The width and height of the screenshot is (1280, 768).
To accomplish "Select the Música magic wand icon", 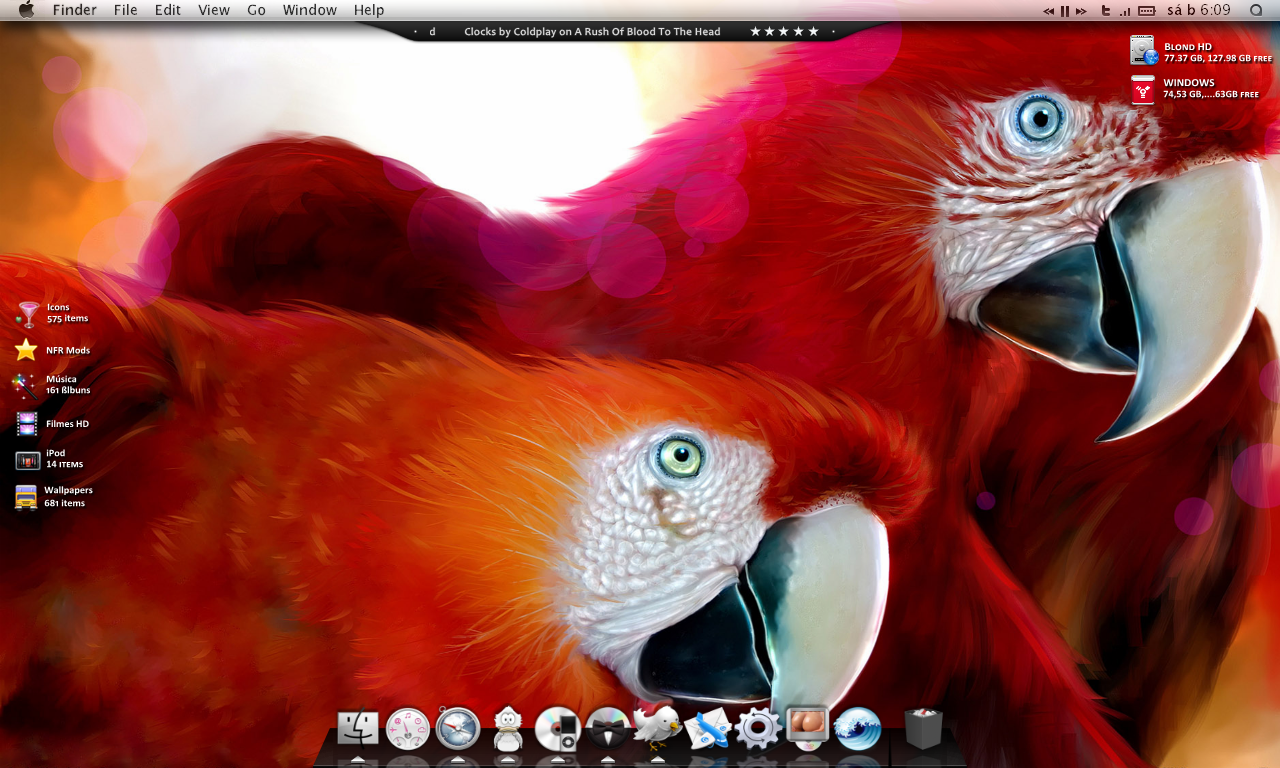I will 25,386.
